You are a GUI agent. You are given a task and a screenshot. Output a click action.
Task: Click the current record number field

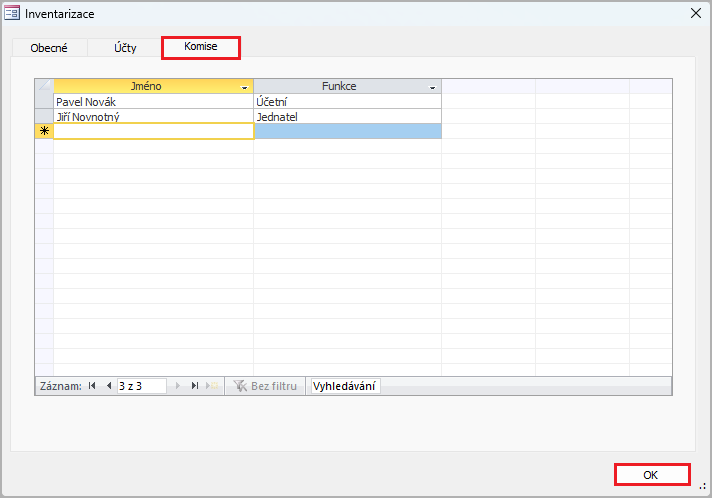click(142, 385)
